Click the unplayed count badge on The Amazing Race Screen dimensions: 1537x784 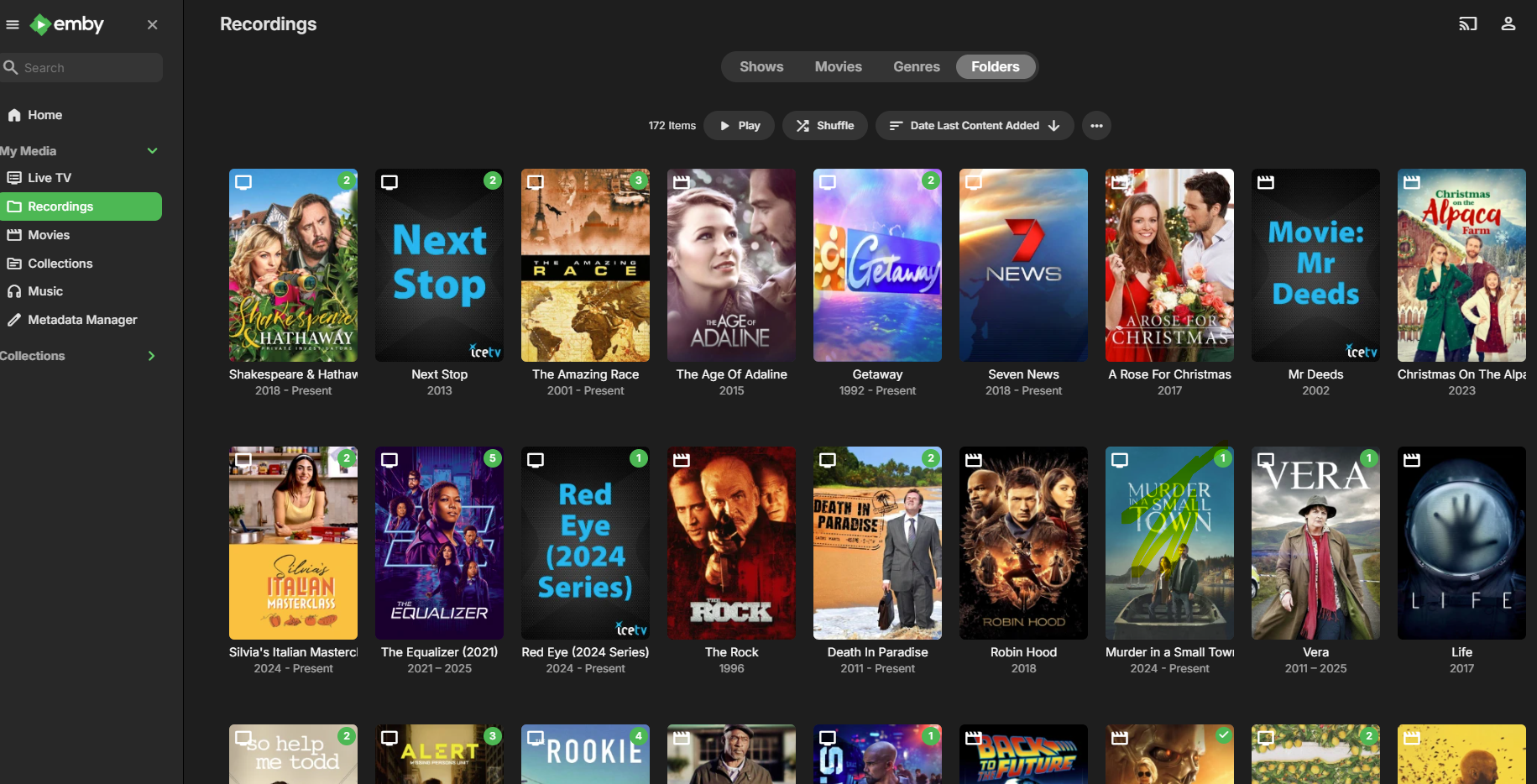639,180
